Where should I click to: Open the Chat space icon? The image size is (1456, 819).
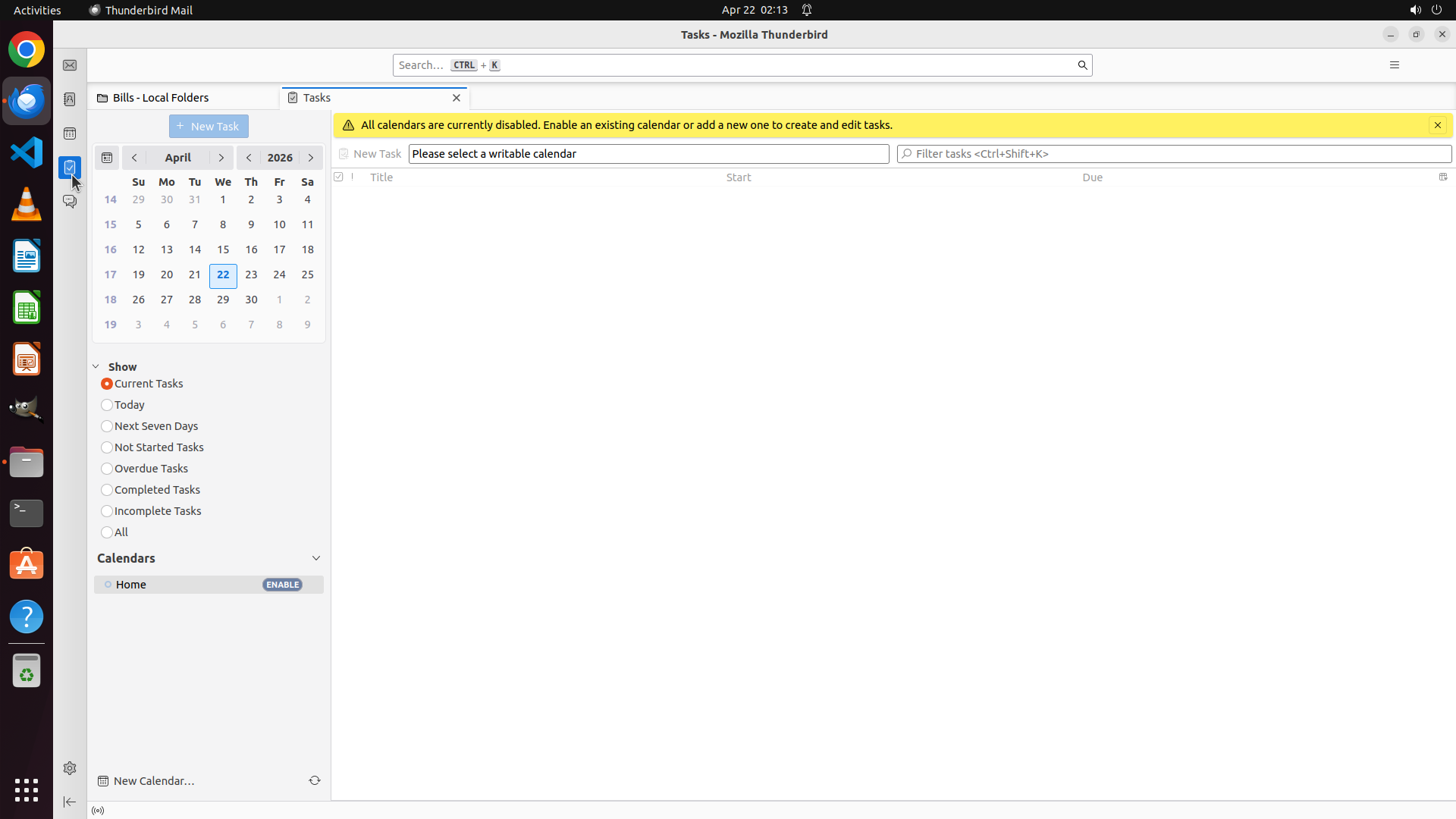click(x=70, y=201)
